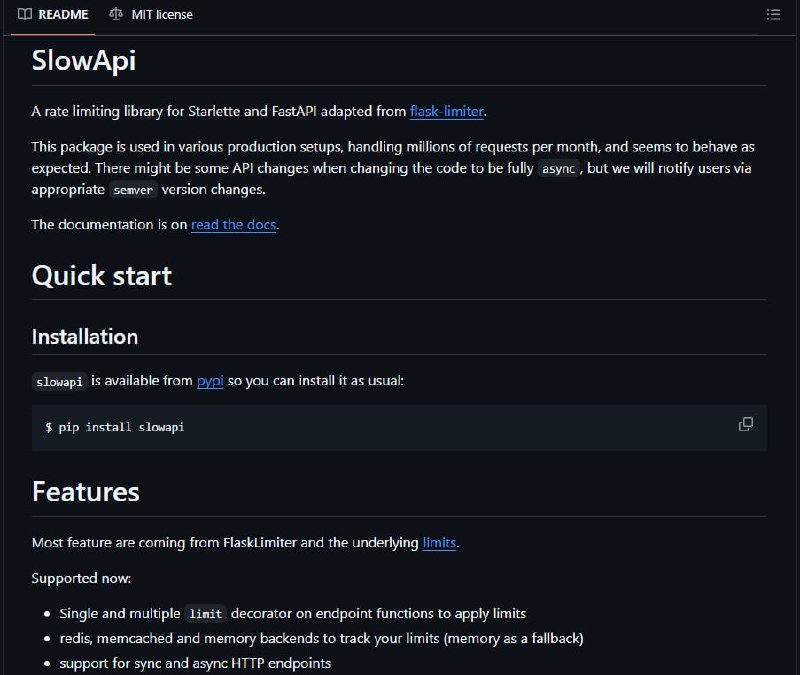
Task: Click 'The documentation is on' text
Action: pos(109,224)
